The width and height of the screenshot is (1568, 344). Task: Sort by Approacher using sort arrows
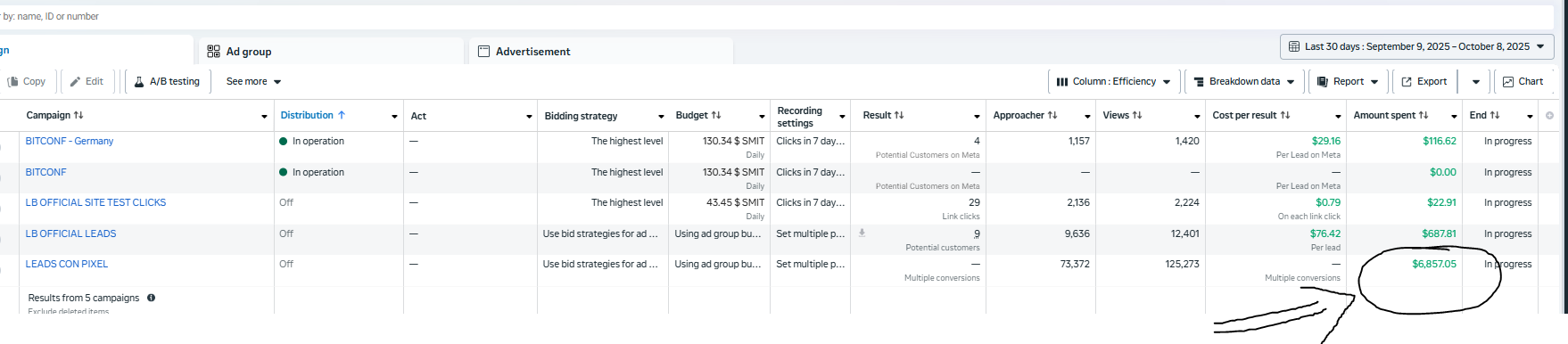point(1052,115)
